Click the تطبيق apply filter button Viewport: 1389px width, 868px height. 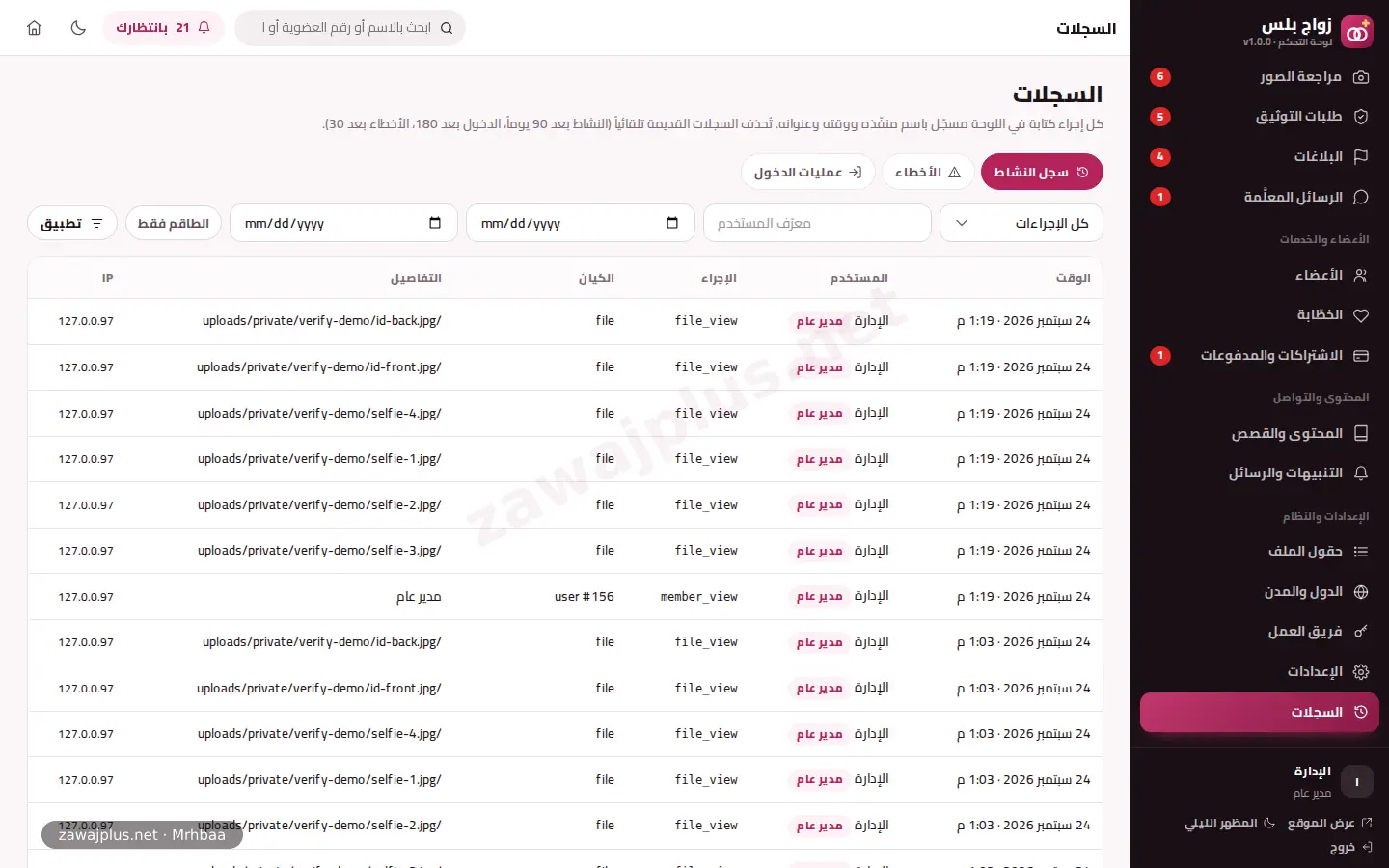coord(72,223)
